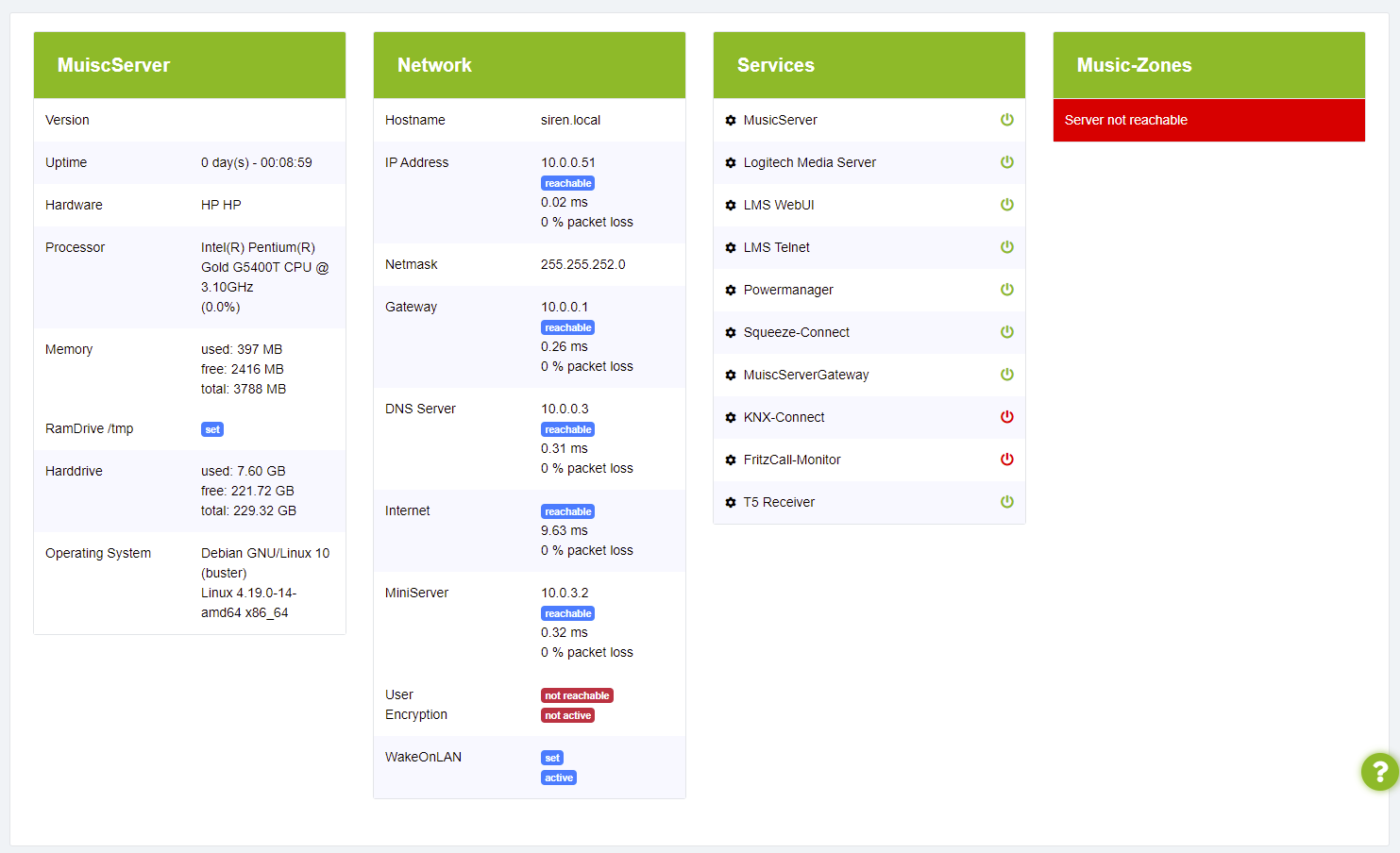
Task: Click the MuiscServerGateway service name
Action: point(806,376)
